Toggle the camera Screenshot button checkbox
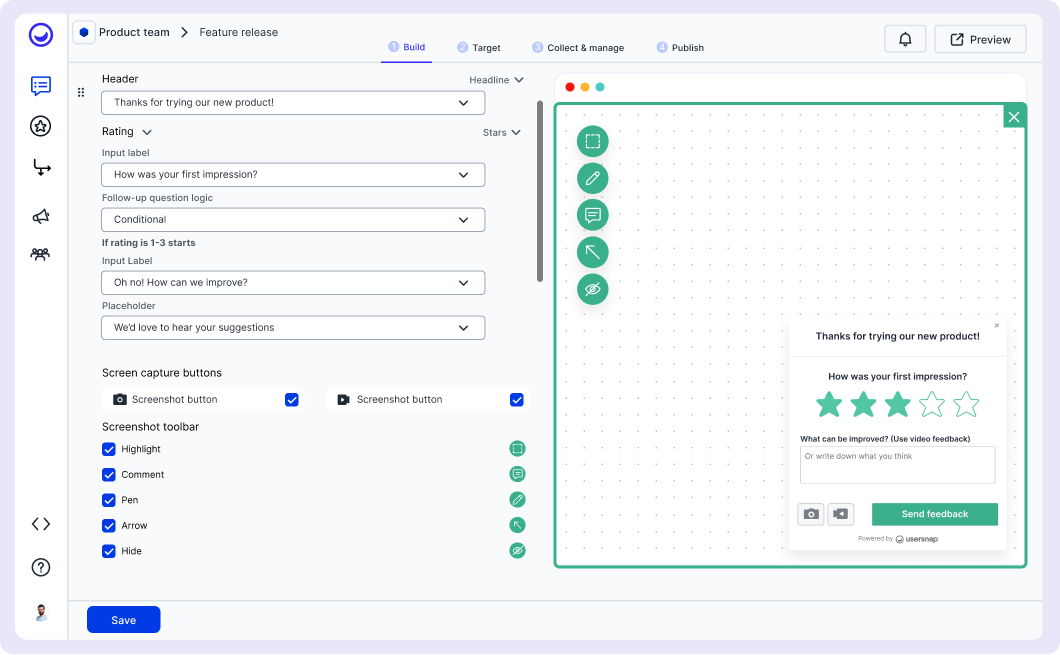This screenshot has width=1060, height=655. point(292,399)
